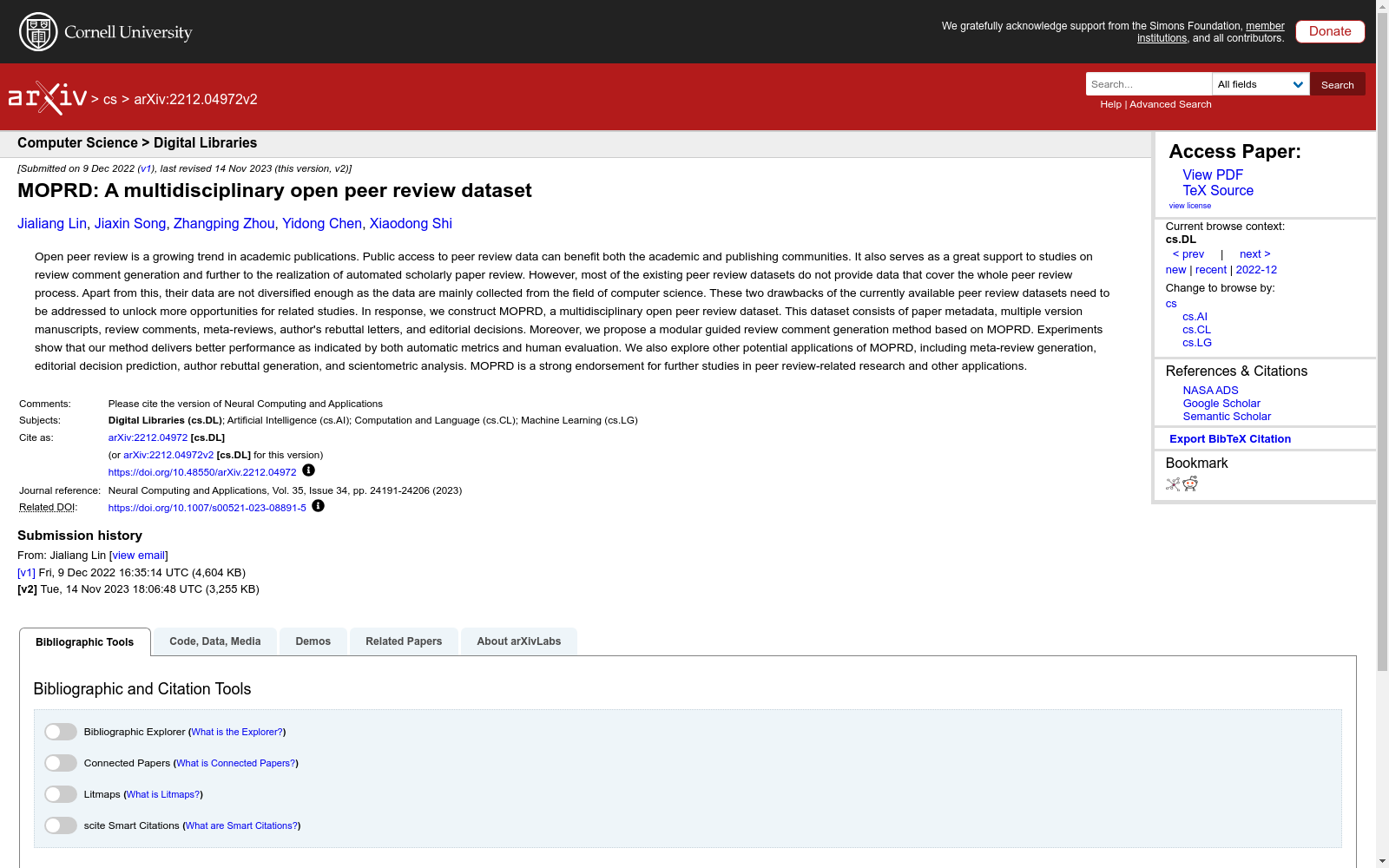Switch to Related Papers tab
The width and height of the screenshot is (1389, 868).
point(404,641)
